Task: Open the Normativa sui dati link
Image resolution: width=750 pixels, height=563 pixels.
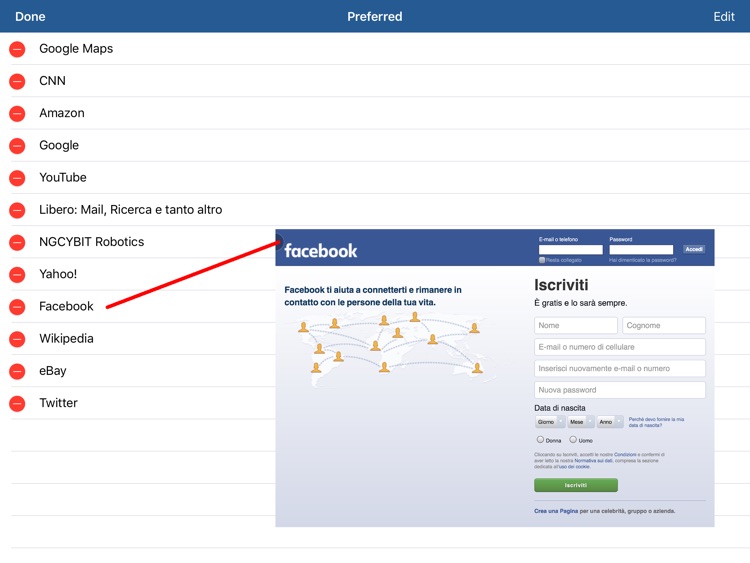Action: pos(594,461)
